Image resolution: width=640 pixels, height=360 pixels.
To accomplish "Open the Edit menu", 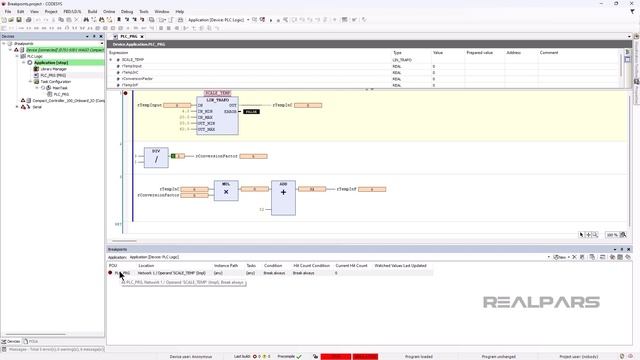I will pyautogui.click(x=20, y=11).
